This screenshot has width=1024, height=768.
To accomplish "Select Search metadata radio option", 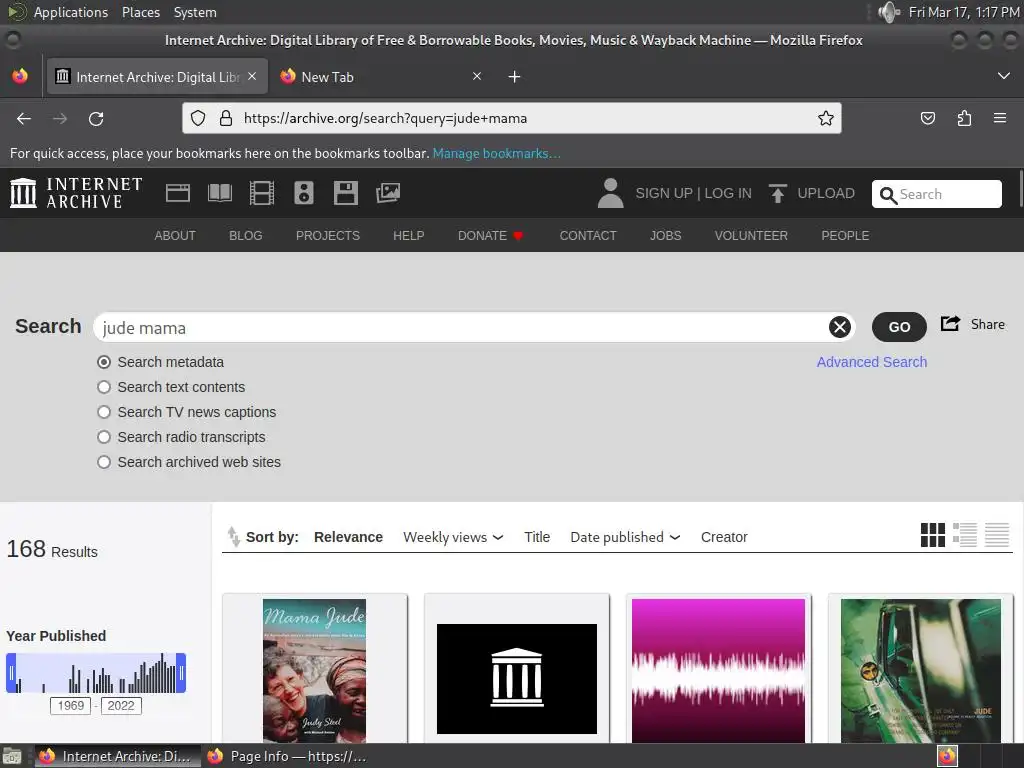I will (104, 362).
